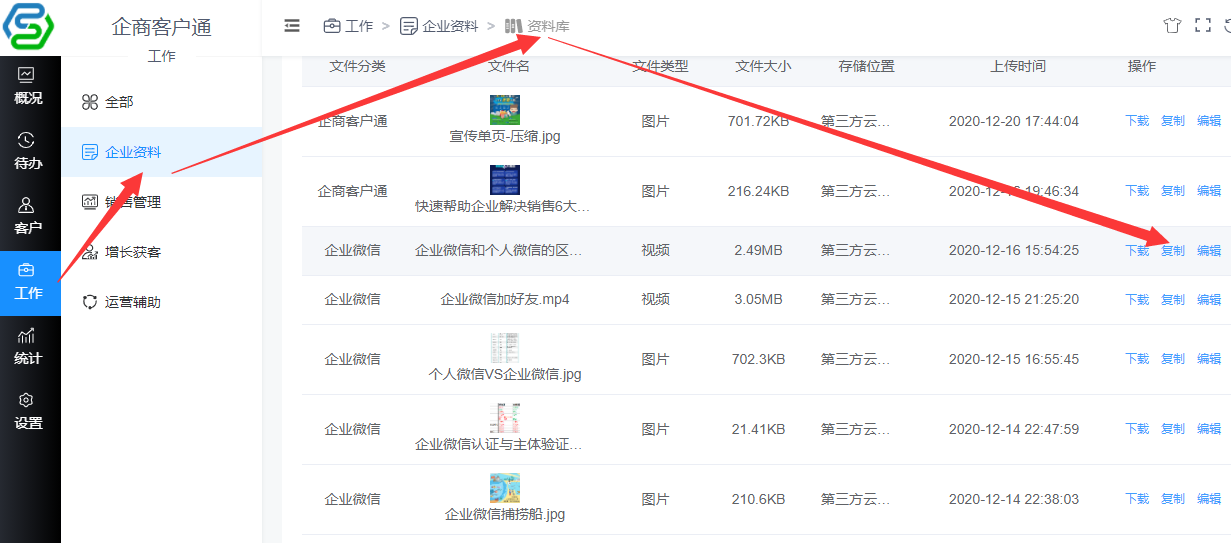Click the file name 企业微信加好友.mp4
Viewport: 1231px width, 543px height.
pos(505,299)
